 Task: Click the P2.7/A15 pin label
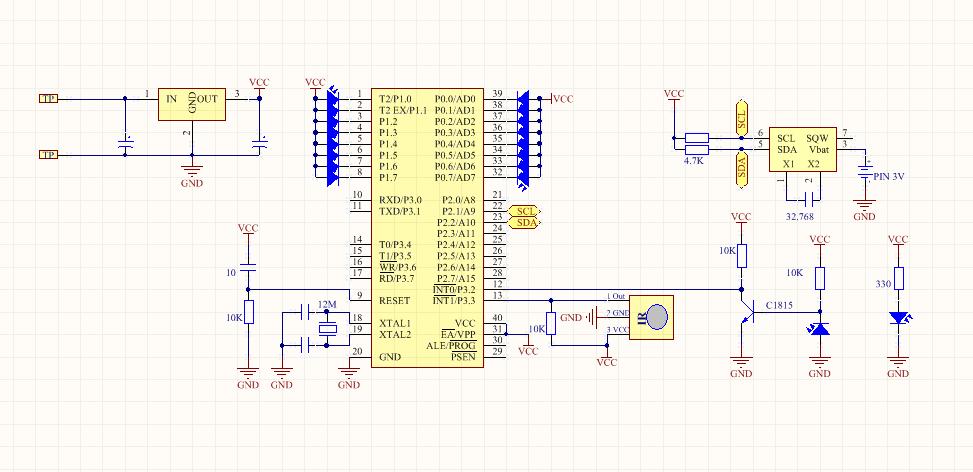pyautogui.click(x=456, y=278)
